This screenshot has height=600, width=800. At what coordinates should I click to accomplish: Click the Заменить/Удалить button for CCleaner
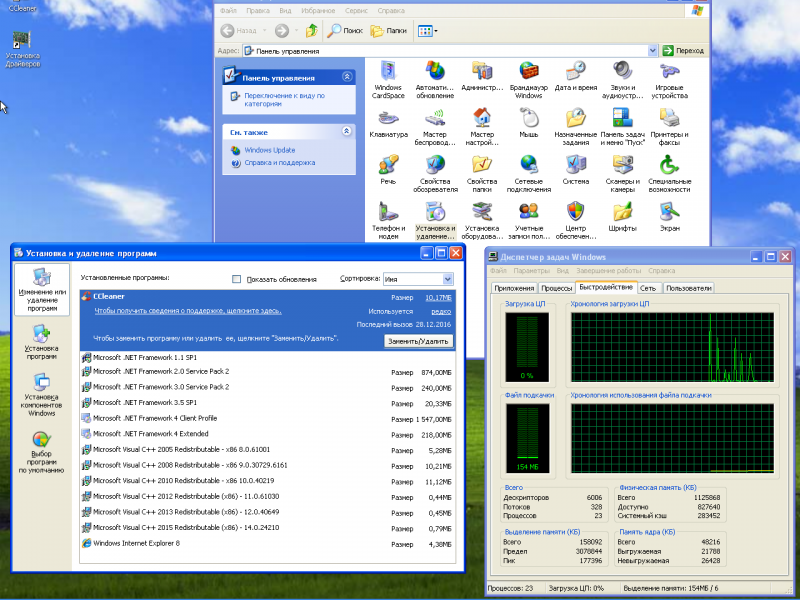coord(418,341)
